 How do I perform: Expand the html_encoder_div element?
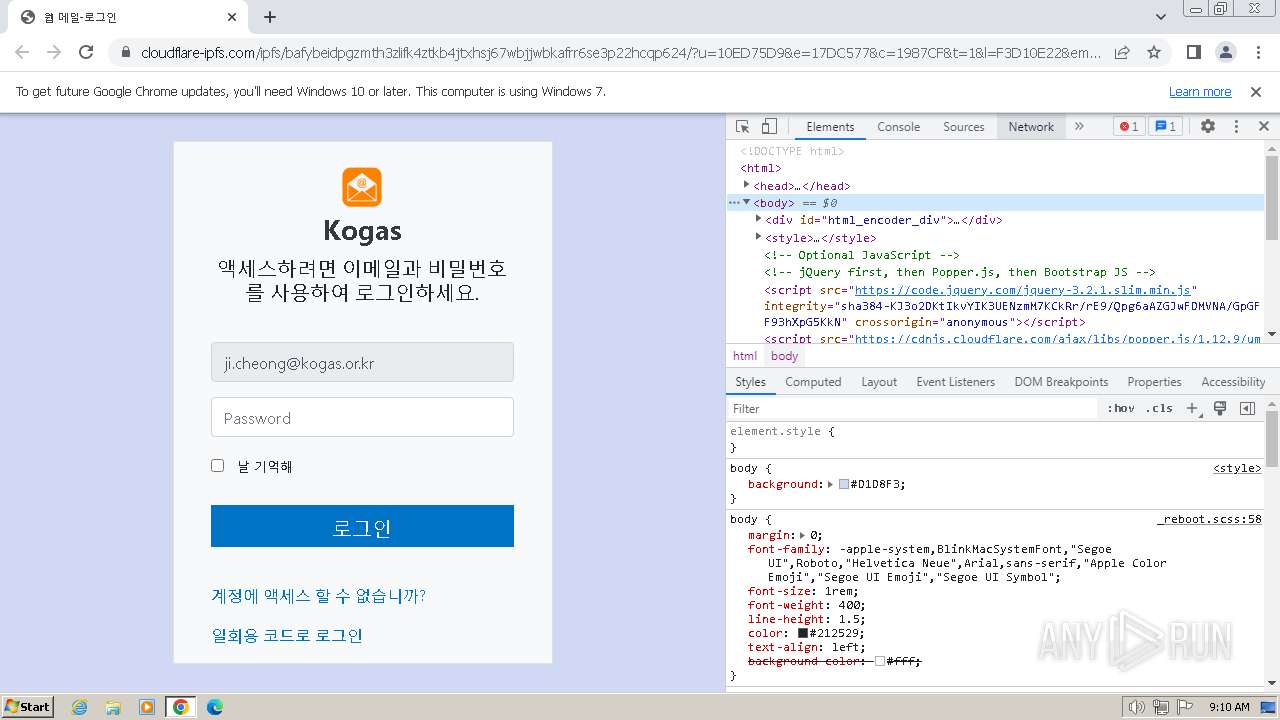758,219
